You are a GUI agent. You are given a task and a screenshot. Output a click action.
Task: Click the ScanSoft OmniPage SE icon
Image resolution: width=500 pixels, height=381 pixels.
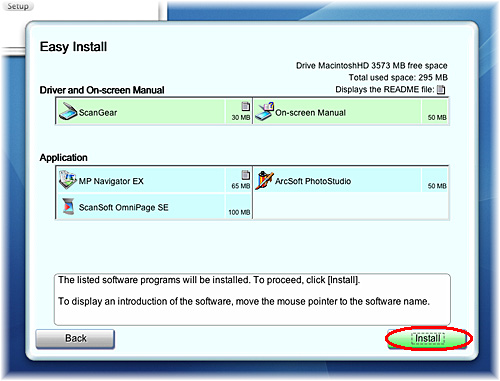point(68,206)
